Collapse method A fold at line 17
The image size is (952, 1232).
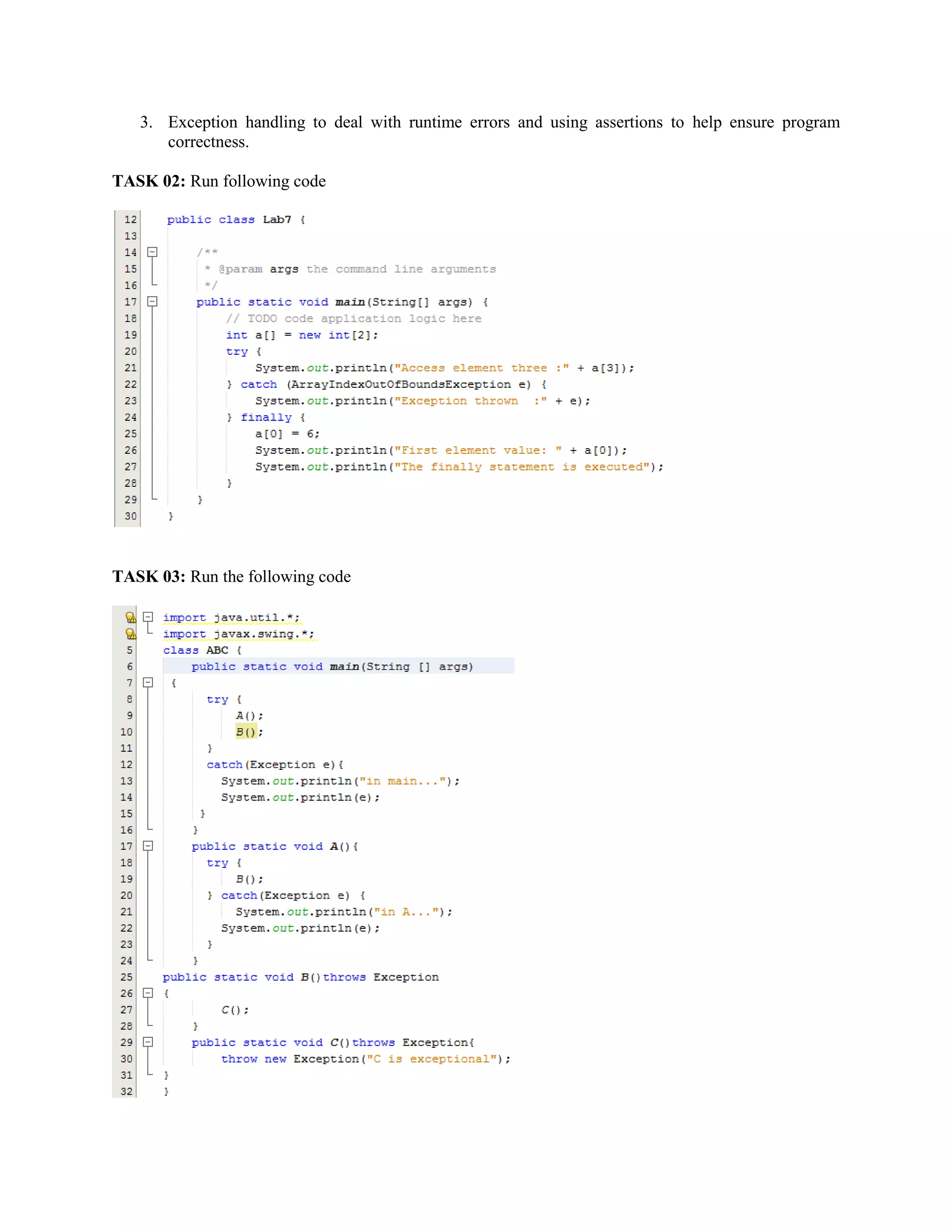[148, 846]
